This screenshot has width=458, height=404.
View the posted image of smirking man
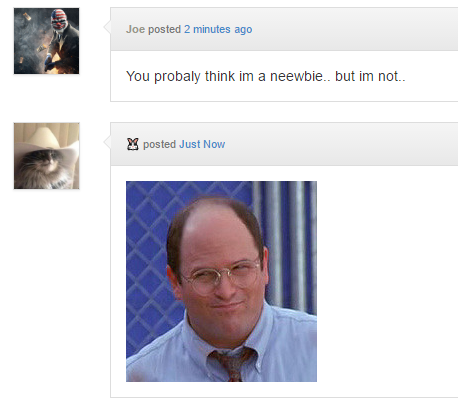221,281
